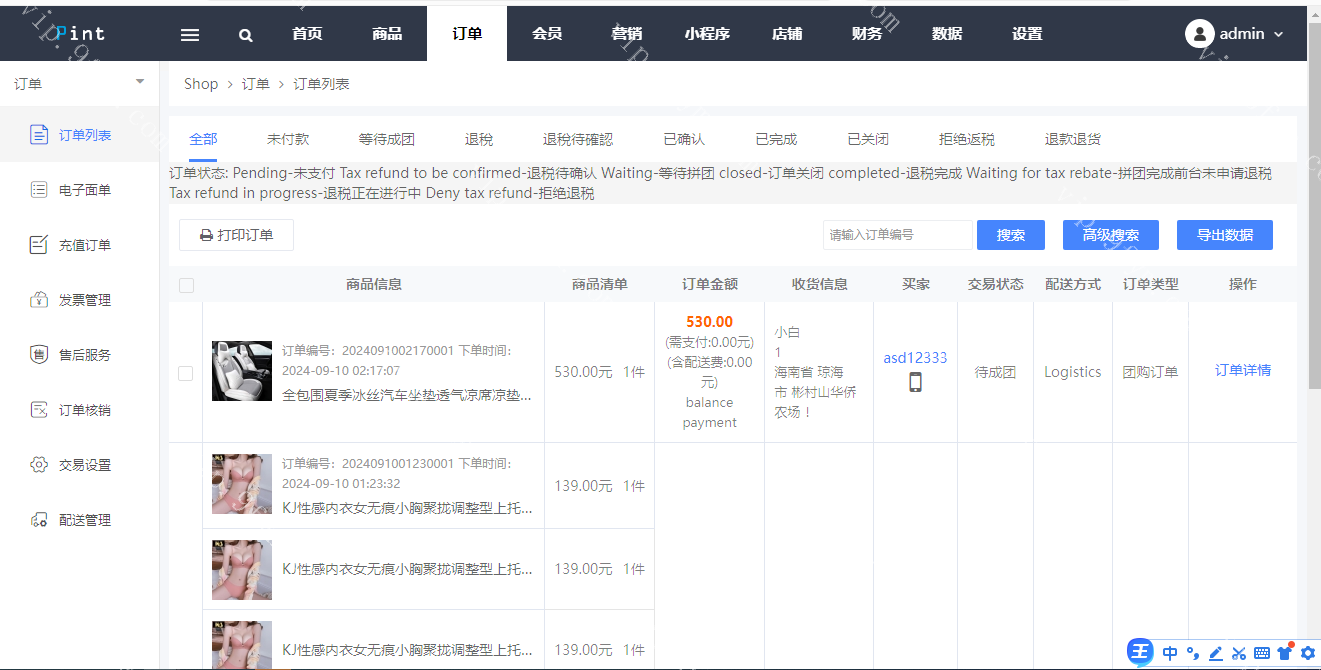Switch to the 未付款 tab
The image size is (1321, 670).
click(288, 139)
